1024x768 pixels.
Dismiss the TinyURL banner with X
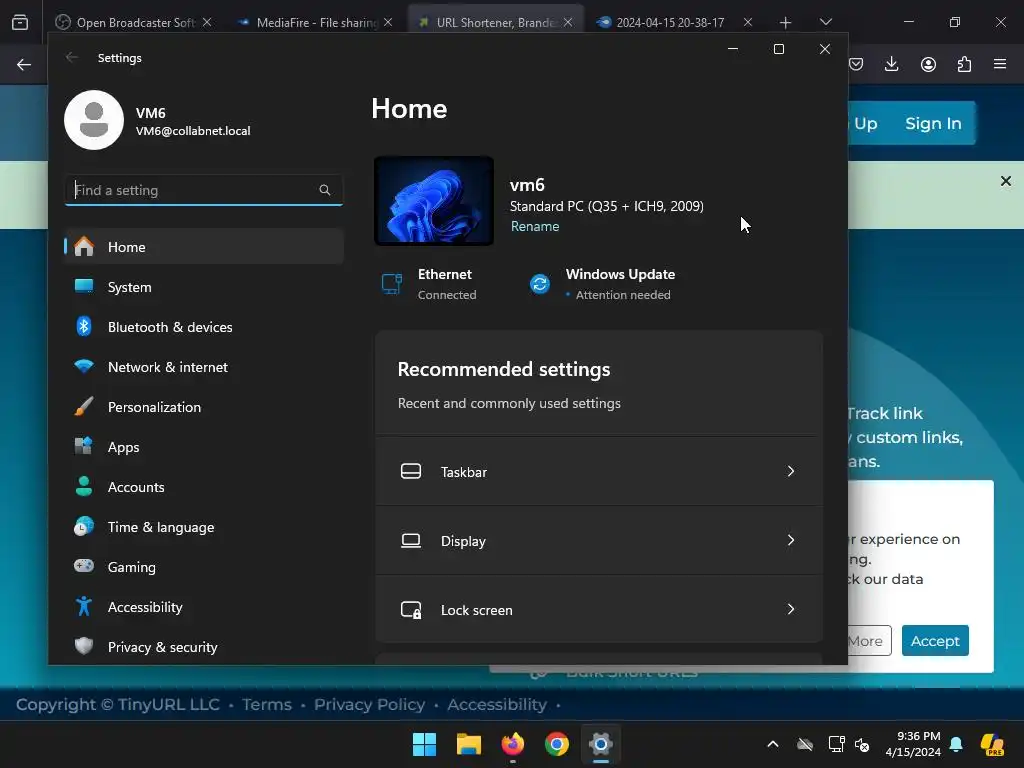1006,181
